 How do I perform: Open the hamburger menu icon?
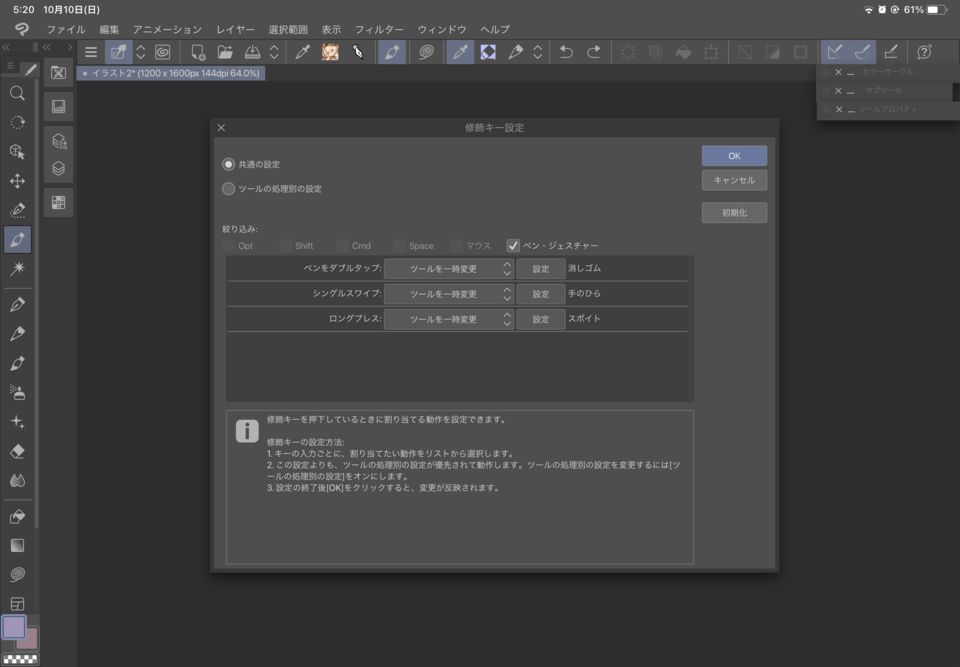coord(91,52)
